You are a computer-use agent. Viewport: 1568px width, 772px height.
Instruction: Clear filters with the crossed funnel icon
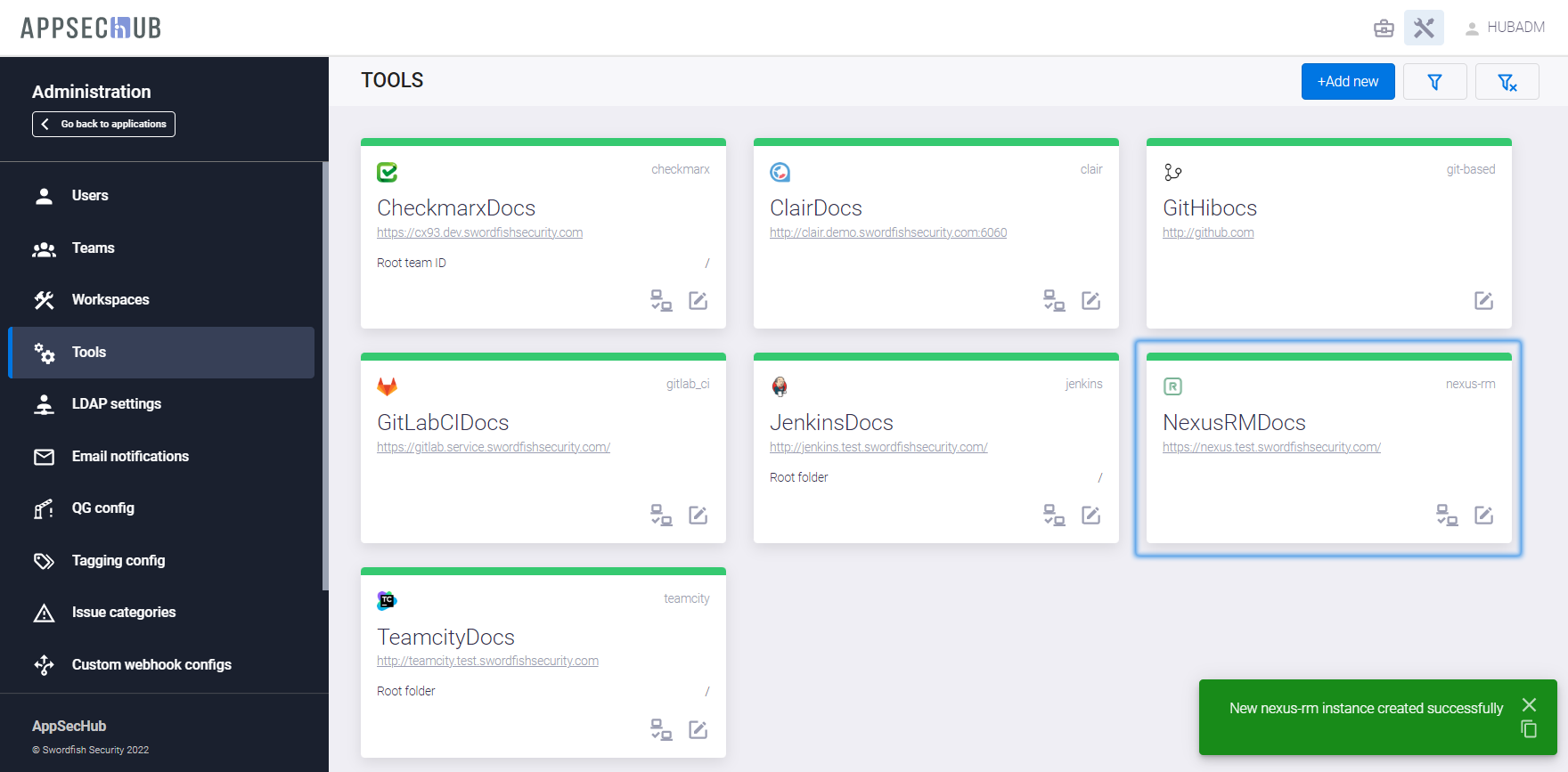1507,82
